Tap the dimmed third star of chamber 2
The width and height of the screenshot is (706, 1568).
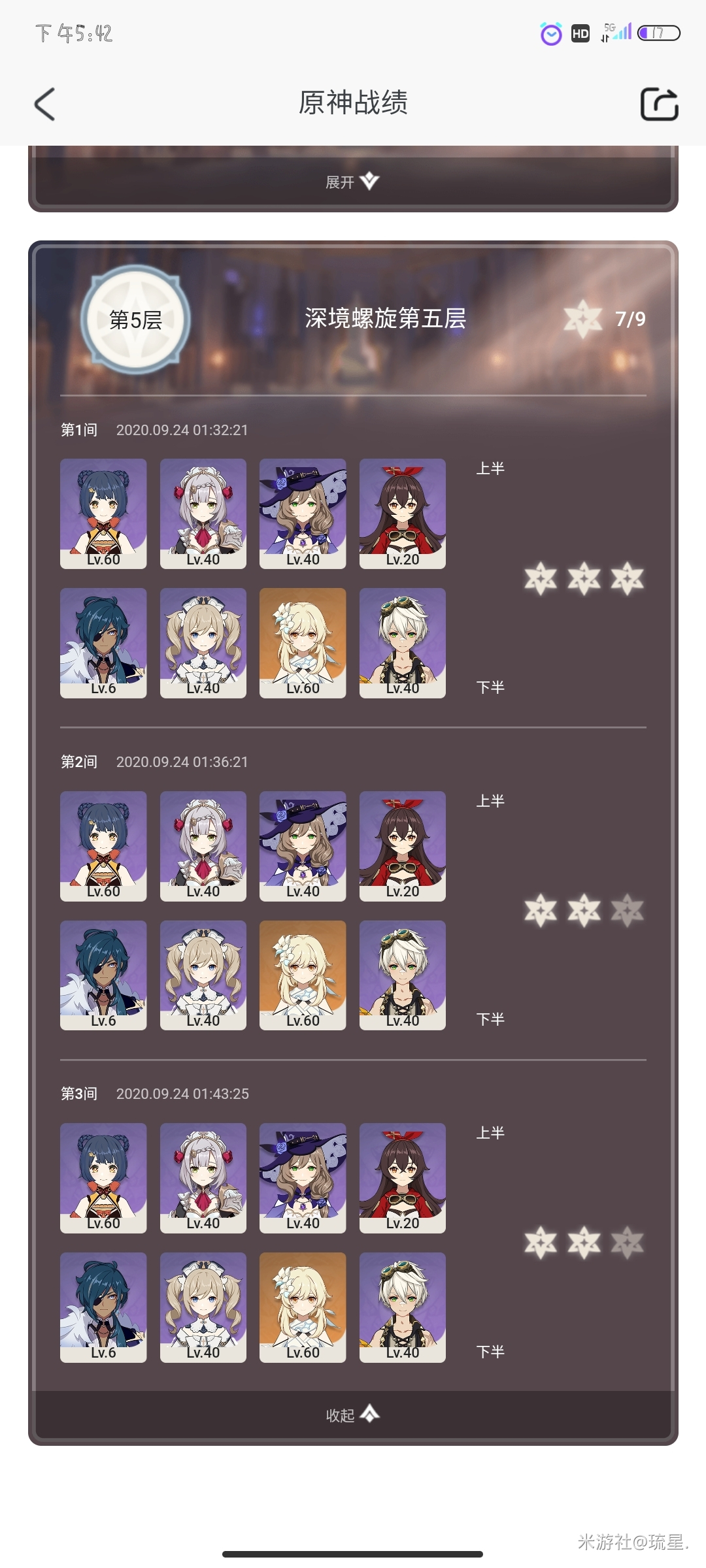pyautogui.click(x=628, y=910)
